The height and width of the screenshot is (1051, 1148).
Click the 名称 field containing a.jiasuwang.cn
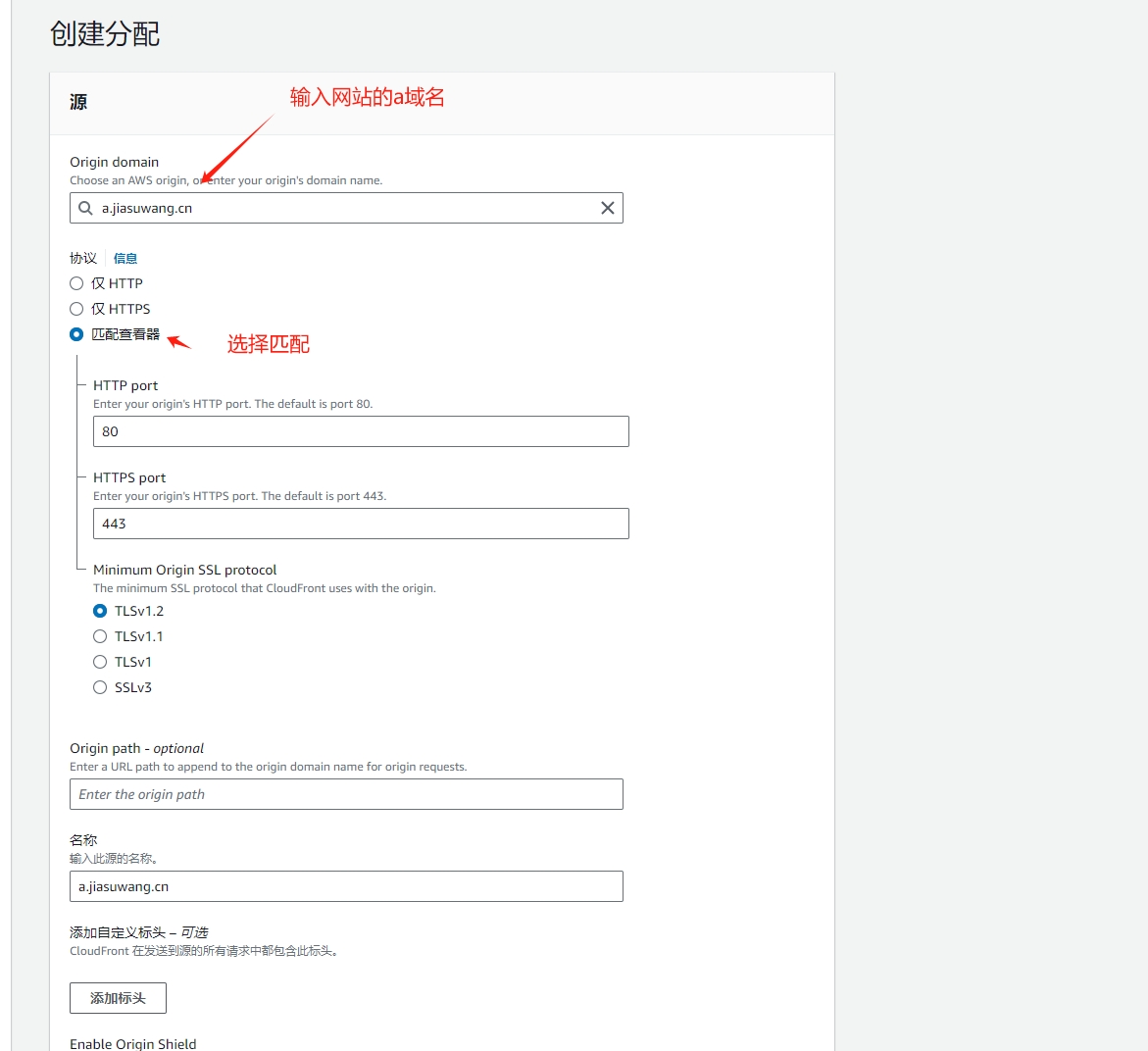(x=346, y=886)
